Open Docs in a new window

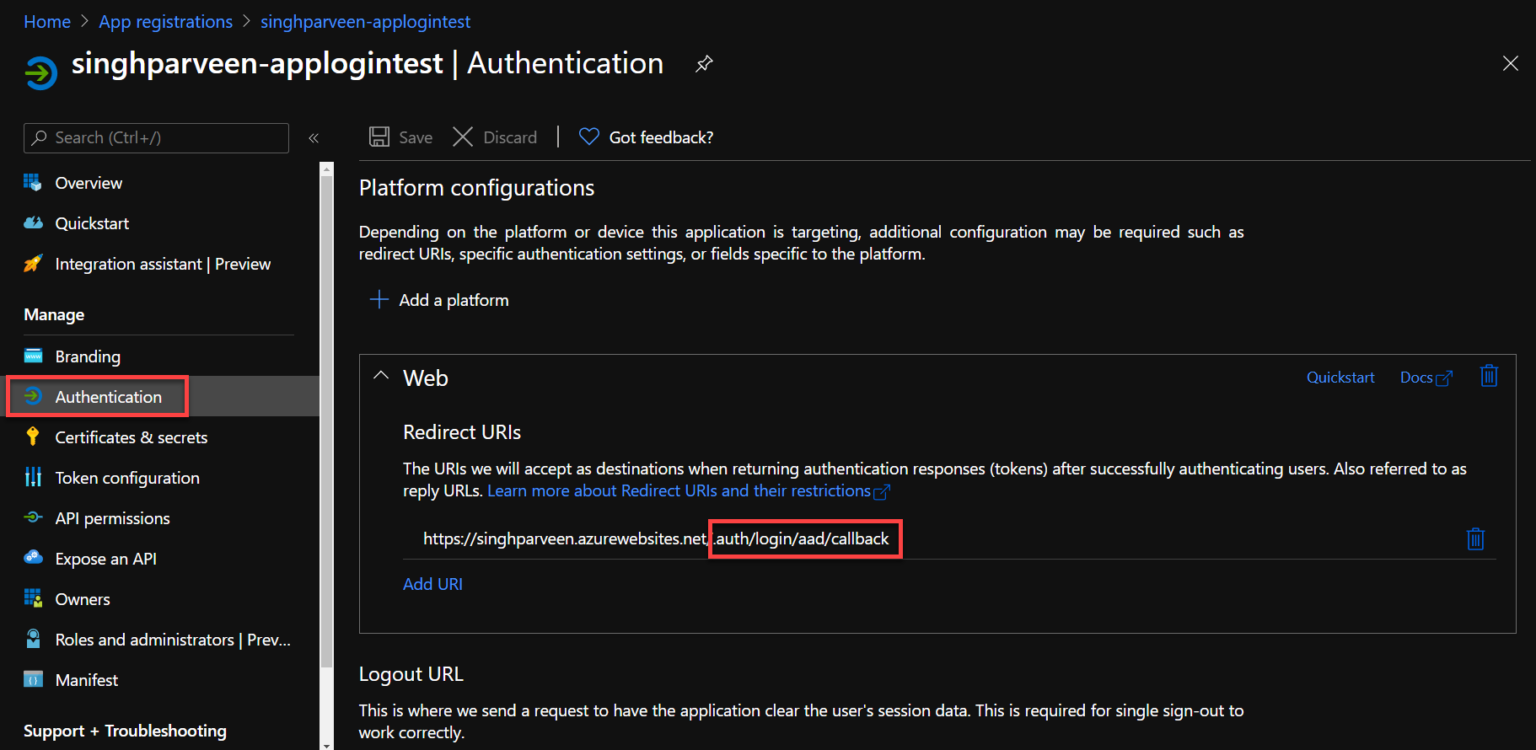click(x=1426, y=377)
